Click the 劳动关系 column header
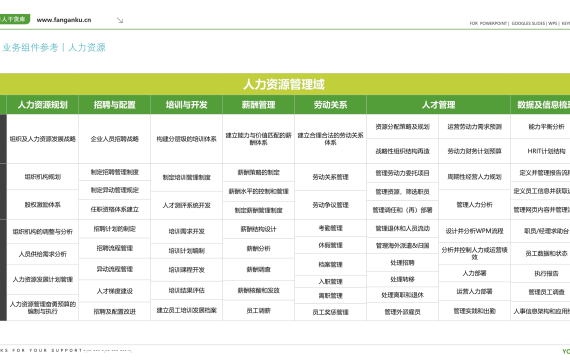This screenshot has height=360, width=570. click(x=330, y=105)
